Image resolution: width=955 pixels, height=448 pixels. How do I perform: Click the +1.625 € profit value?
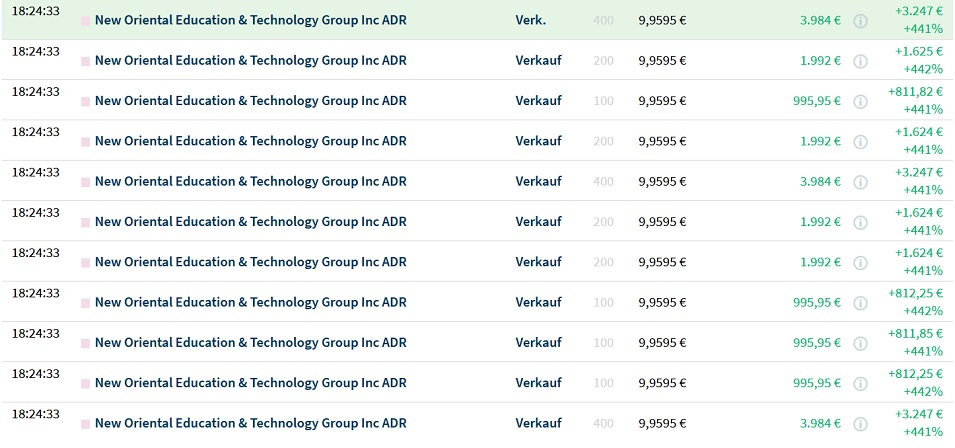pos(918,52)
